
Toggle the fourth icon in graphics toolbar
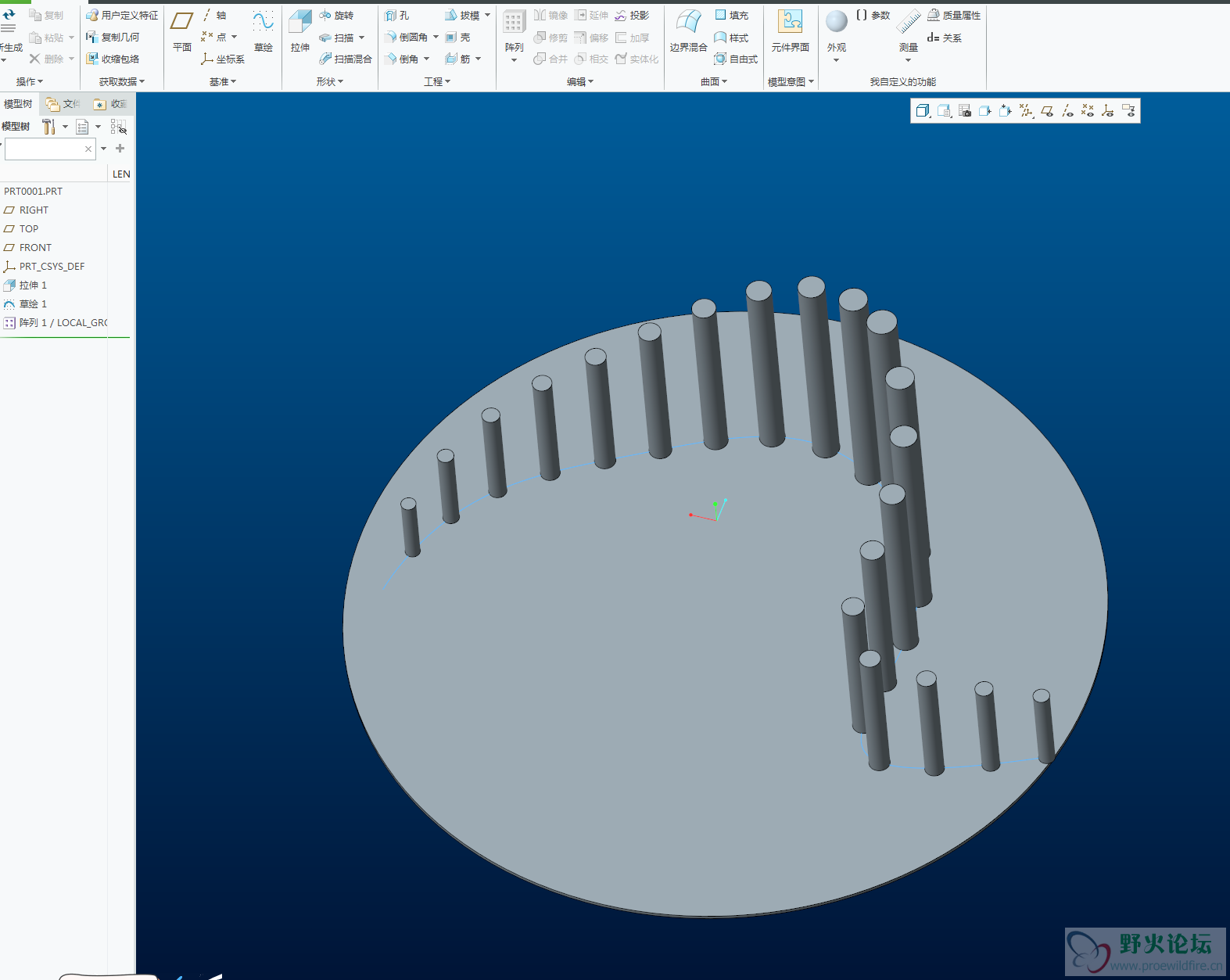984,111
